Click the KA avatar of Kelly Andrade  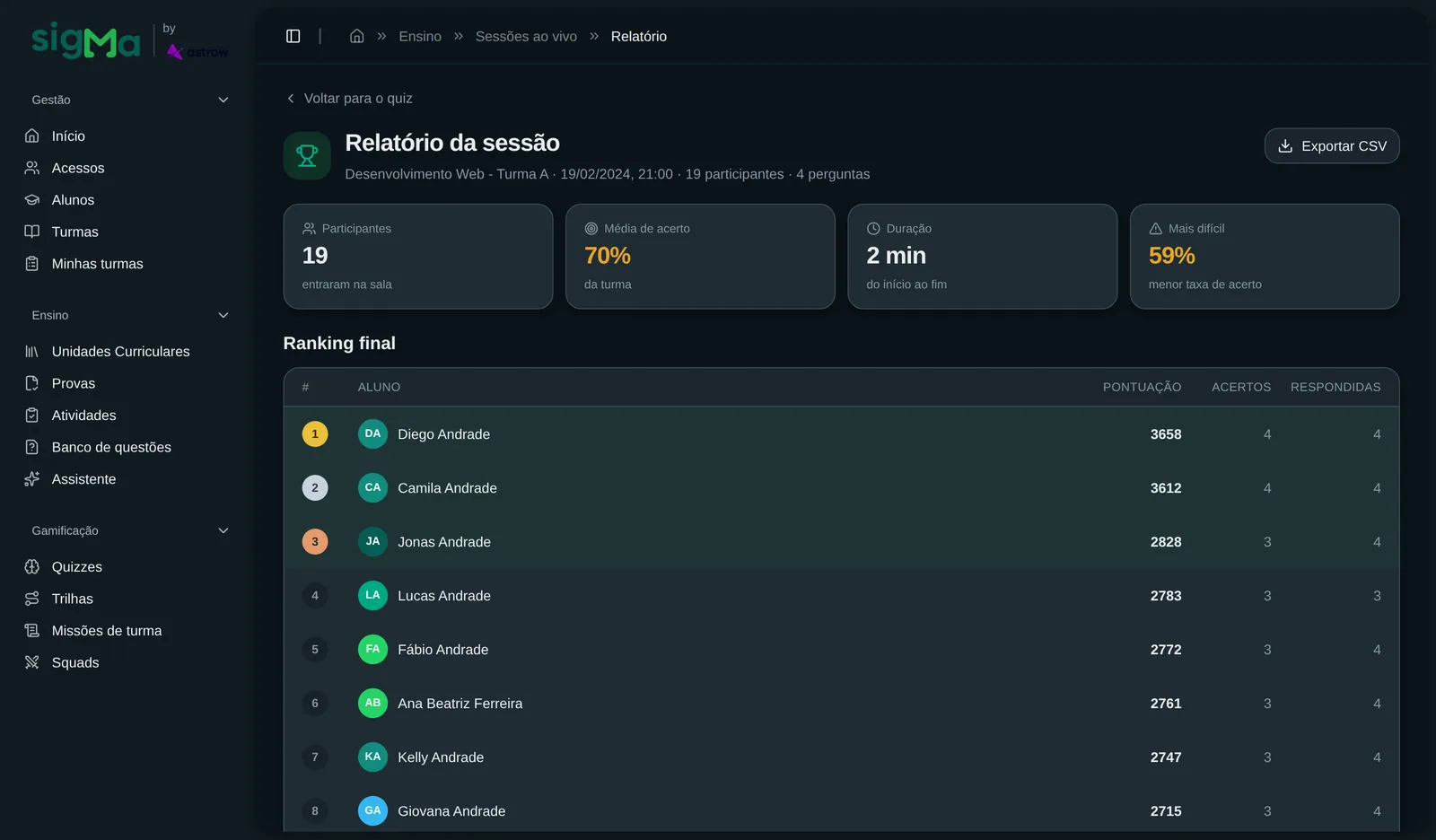tap(372, 757)
